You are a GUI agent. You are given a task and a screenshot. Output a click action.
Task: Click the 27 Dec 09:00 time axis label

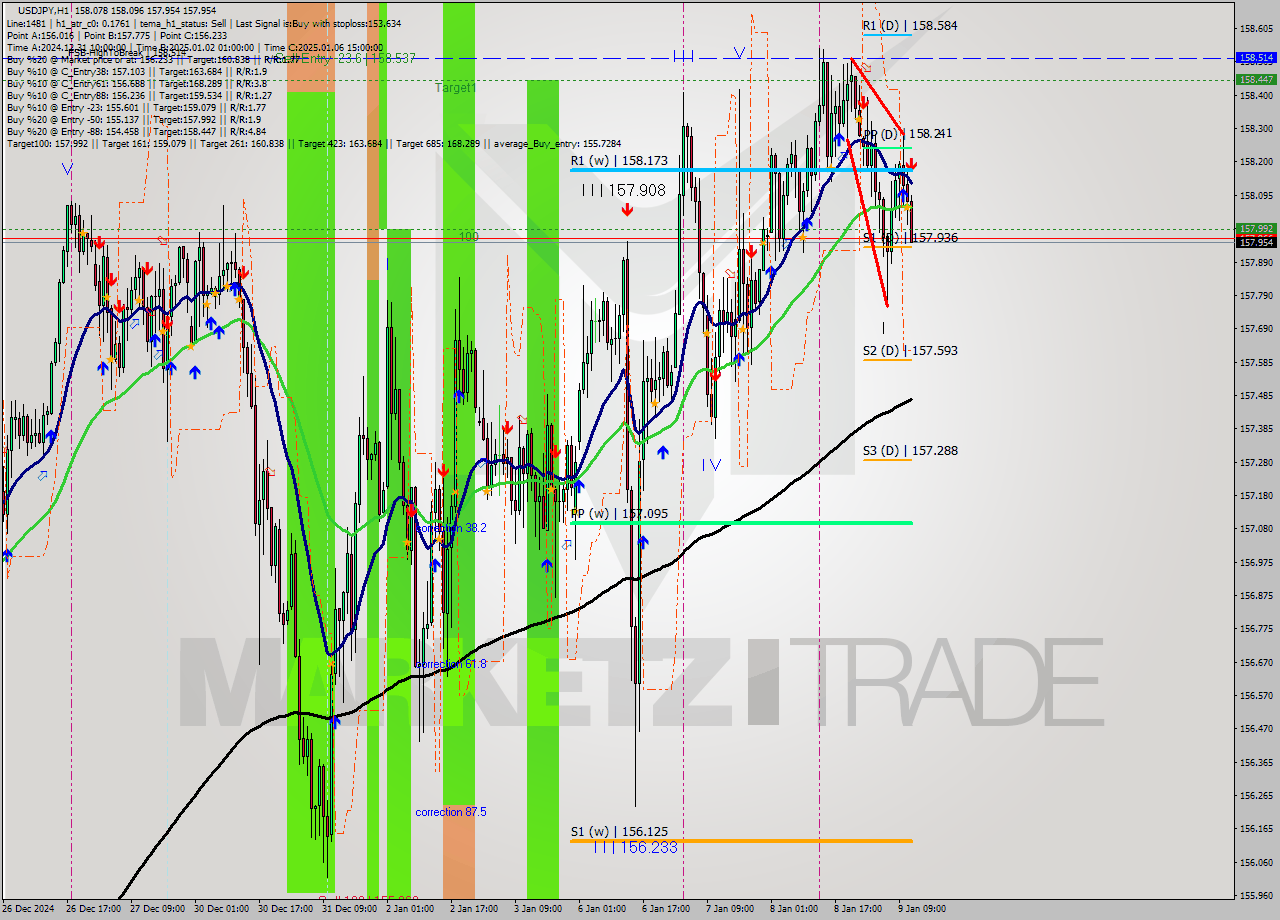tap(156, 909)
